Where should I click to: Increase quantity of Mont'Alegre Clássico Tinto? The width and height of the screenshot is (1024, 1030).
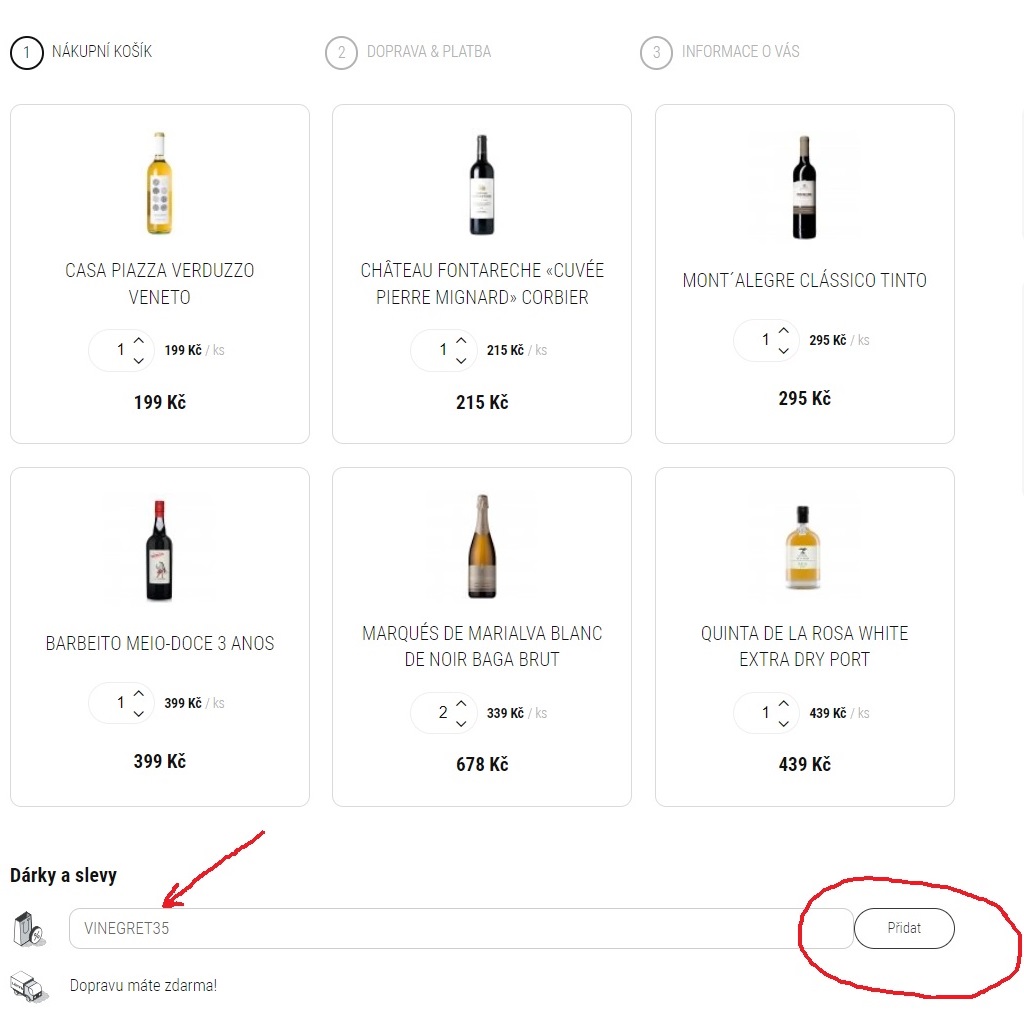pyautogui.click(x=784, y=330)
